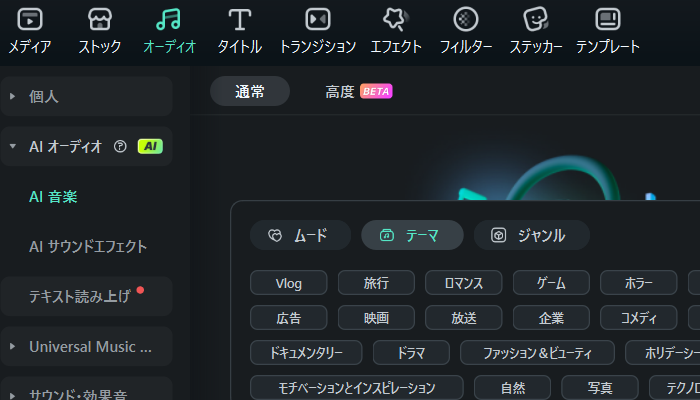The width and height of the screenshot is (700, 400).
Task: Select the エフェクト (Effects) icon
Action: pyautogui.click(x=395, y=20)
